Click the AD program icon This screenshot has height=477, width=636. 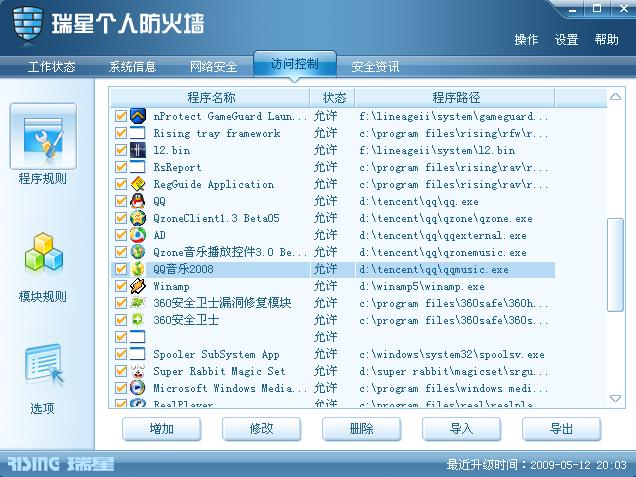pos(138,235)
